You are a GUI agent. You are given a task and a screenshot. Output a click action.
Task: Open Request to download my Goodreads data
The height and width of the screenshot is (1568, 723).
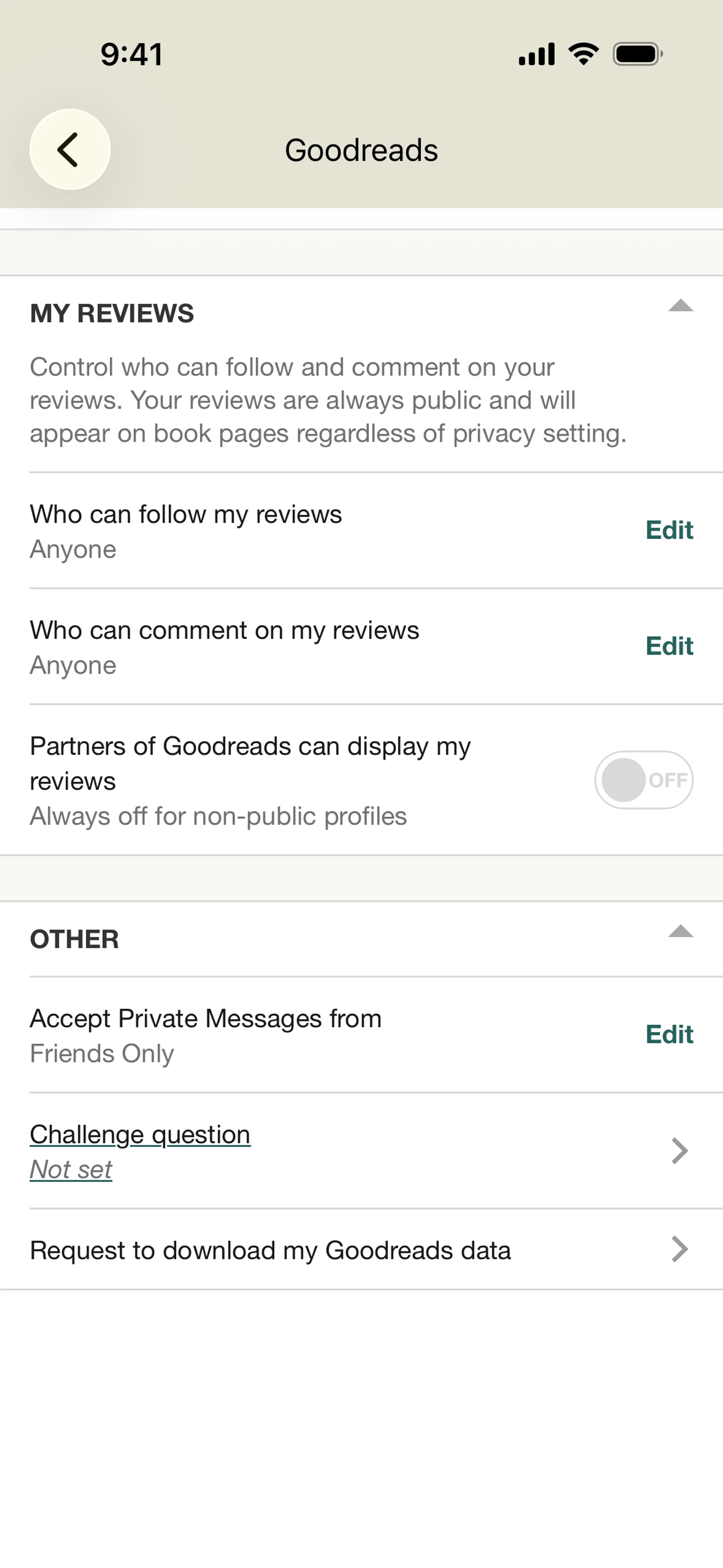tap(270, 1250)
